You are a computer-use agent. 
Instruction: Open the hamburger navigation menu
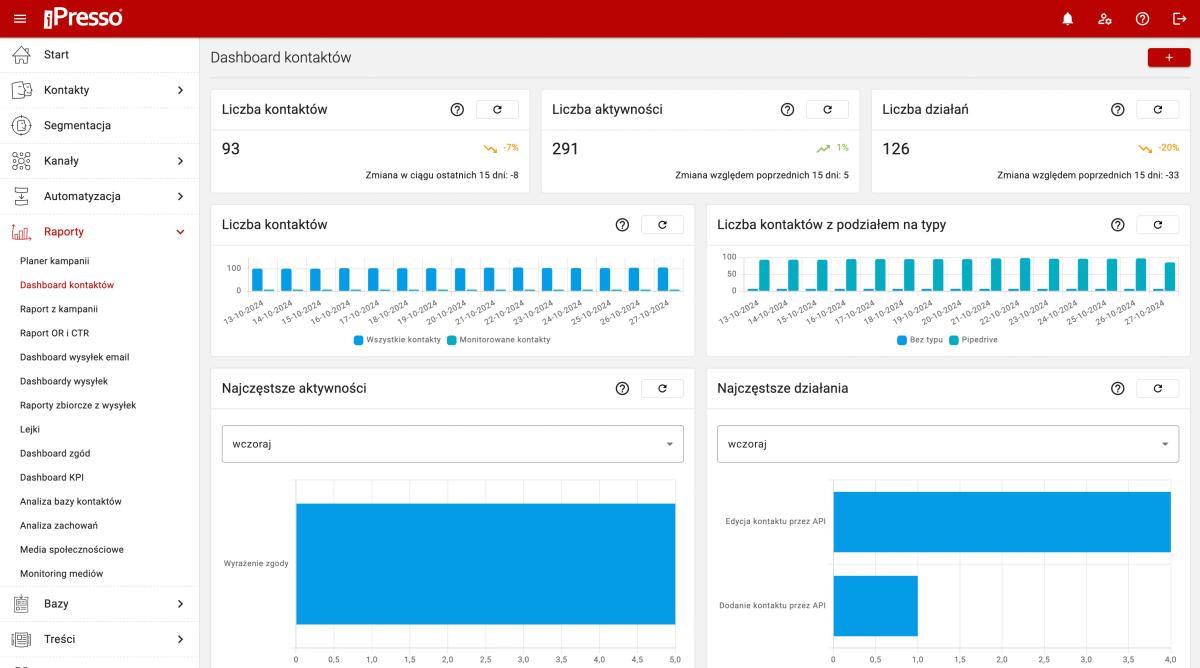point(20,19)
